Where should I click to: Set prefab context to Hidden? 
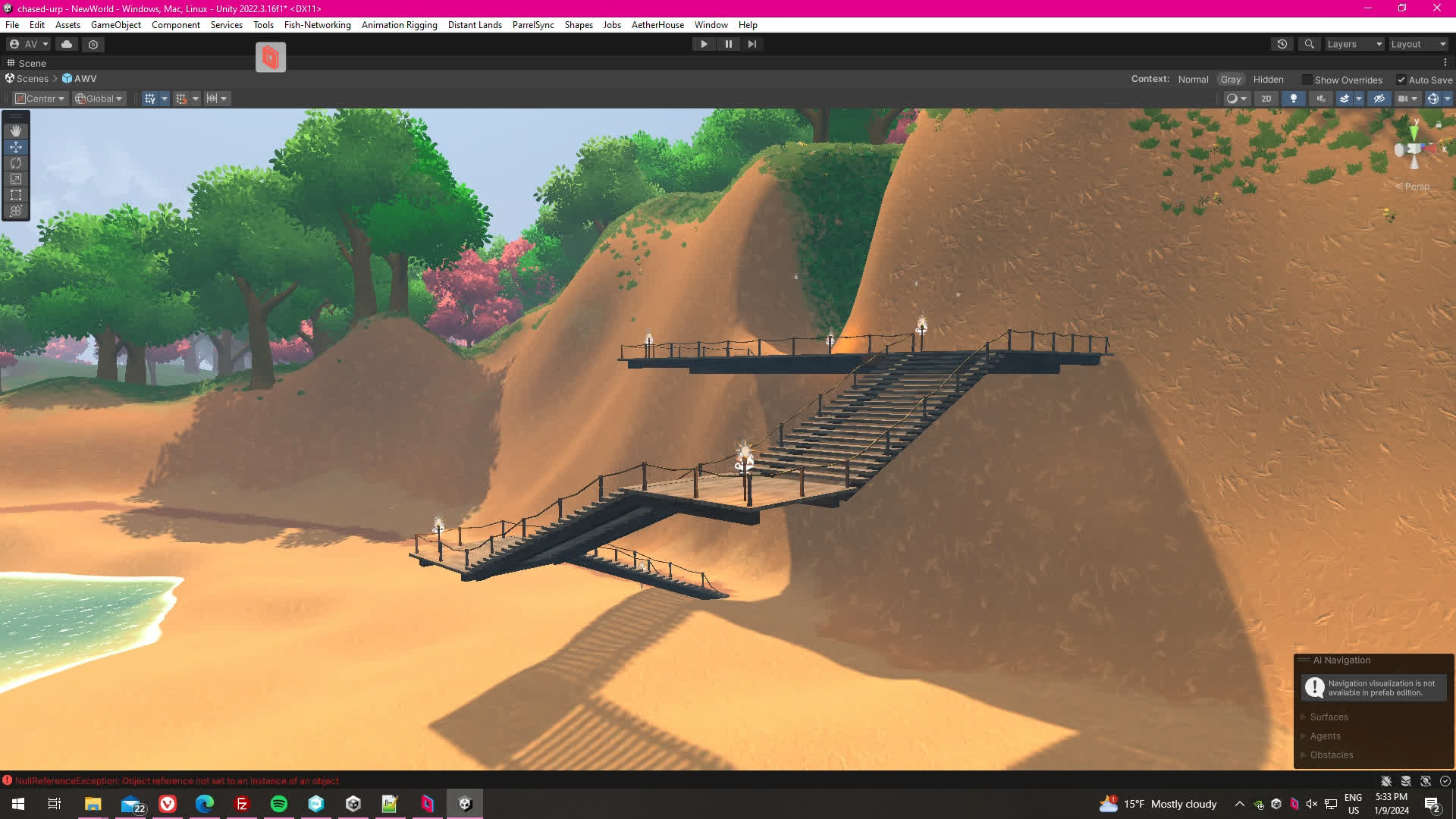tap(1268, 80)
